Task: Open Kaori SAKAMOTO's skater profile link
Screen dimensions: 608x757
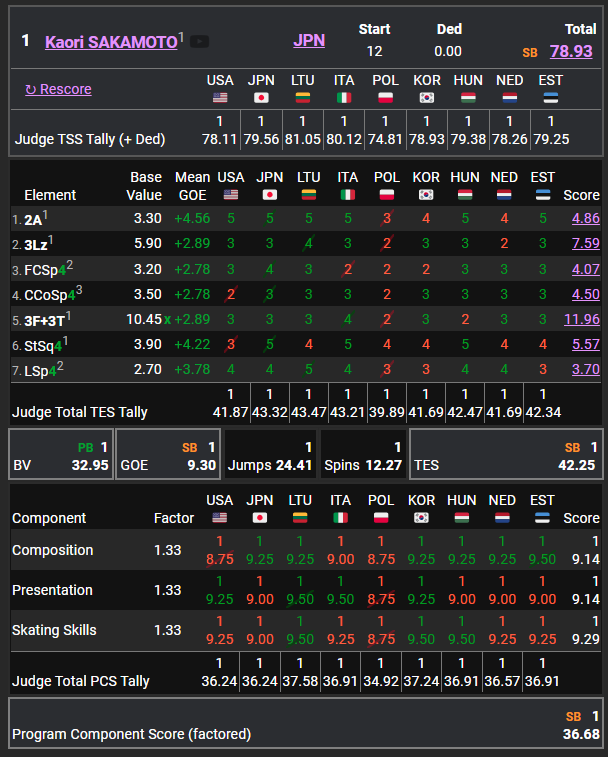Action: [x=111, y=42]
